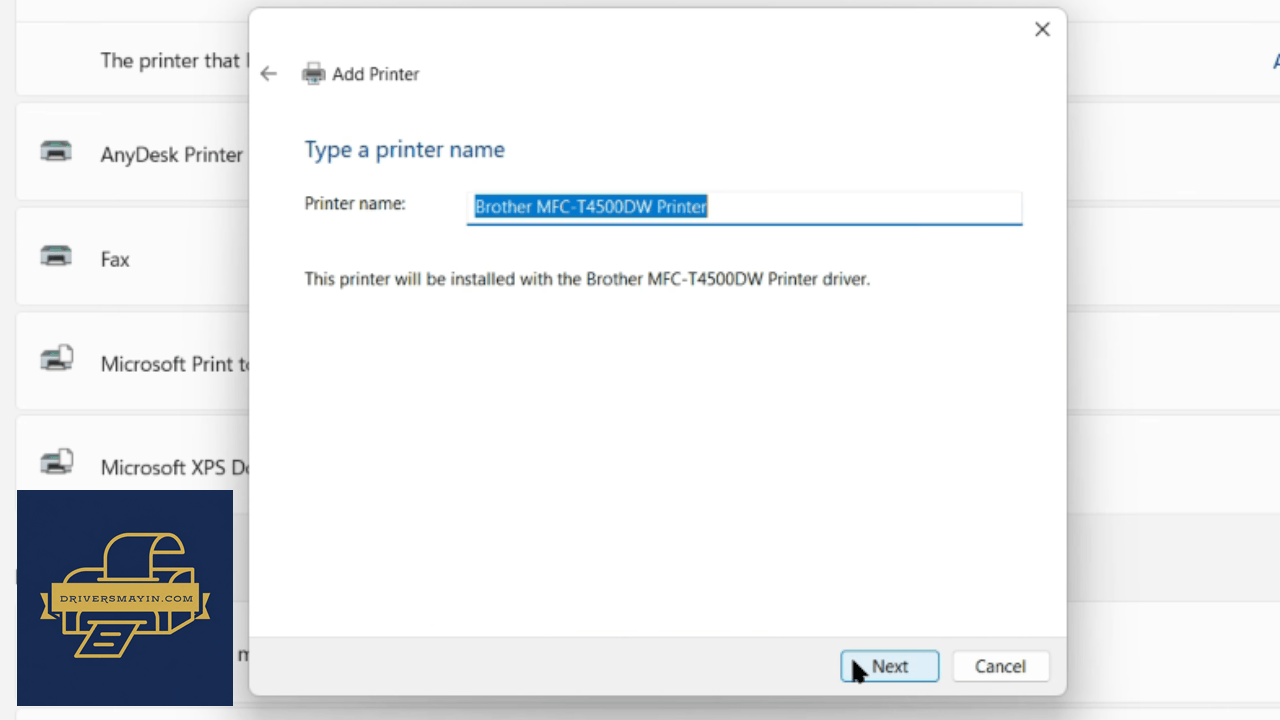The image size is (1280, 720).
Task: Click the Microsoft Print to PDF icon
Action: click(56, 359)
